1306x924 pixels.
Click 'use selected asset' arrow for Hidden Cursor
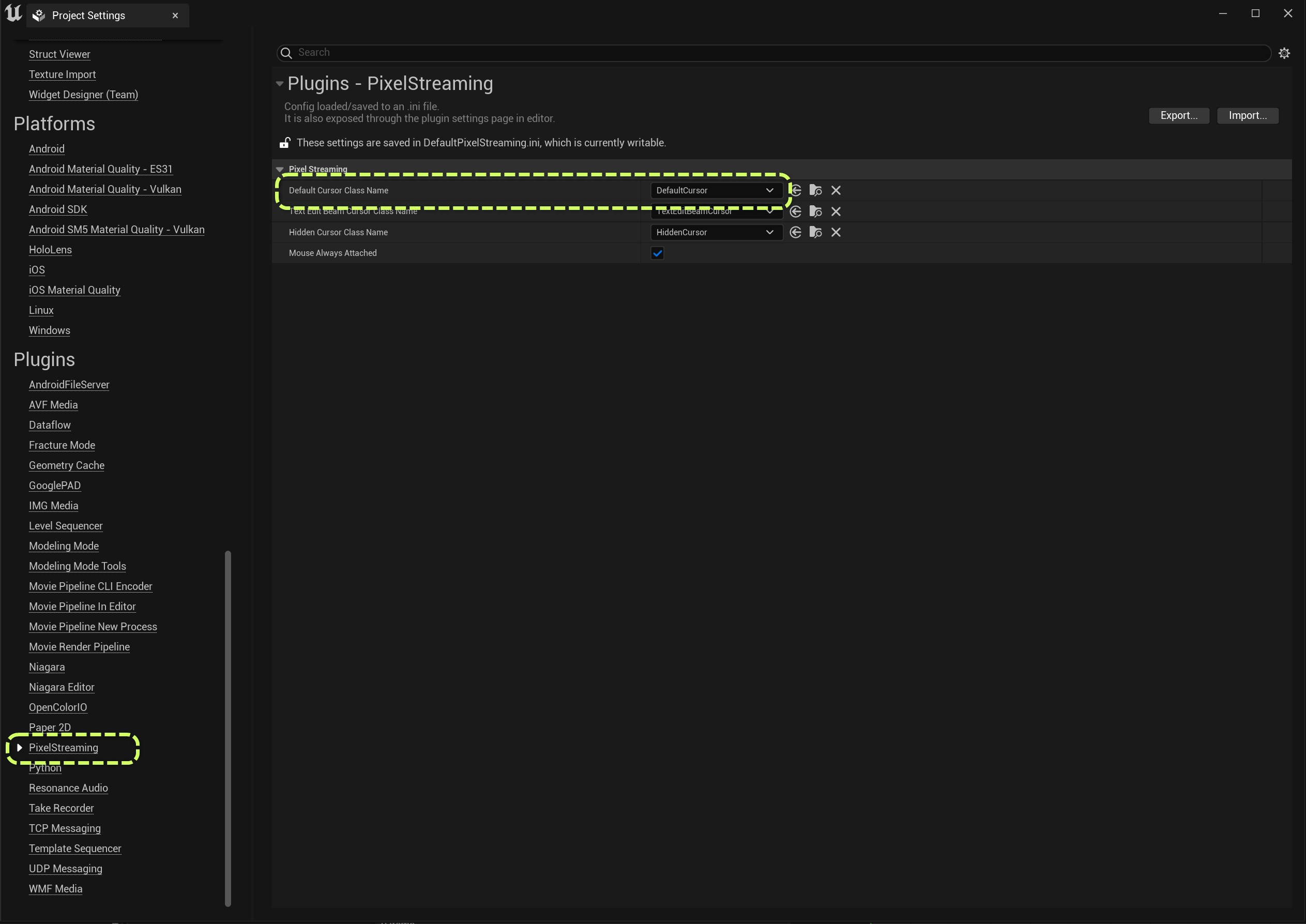click(x=795, y=232)
